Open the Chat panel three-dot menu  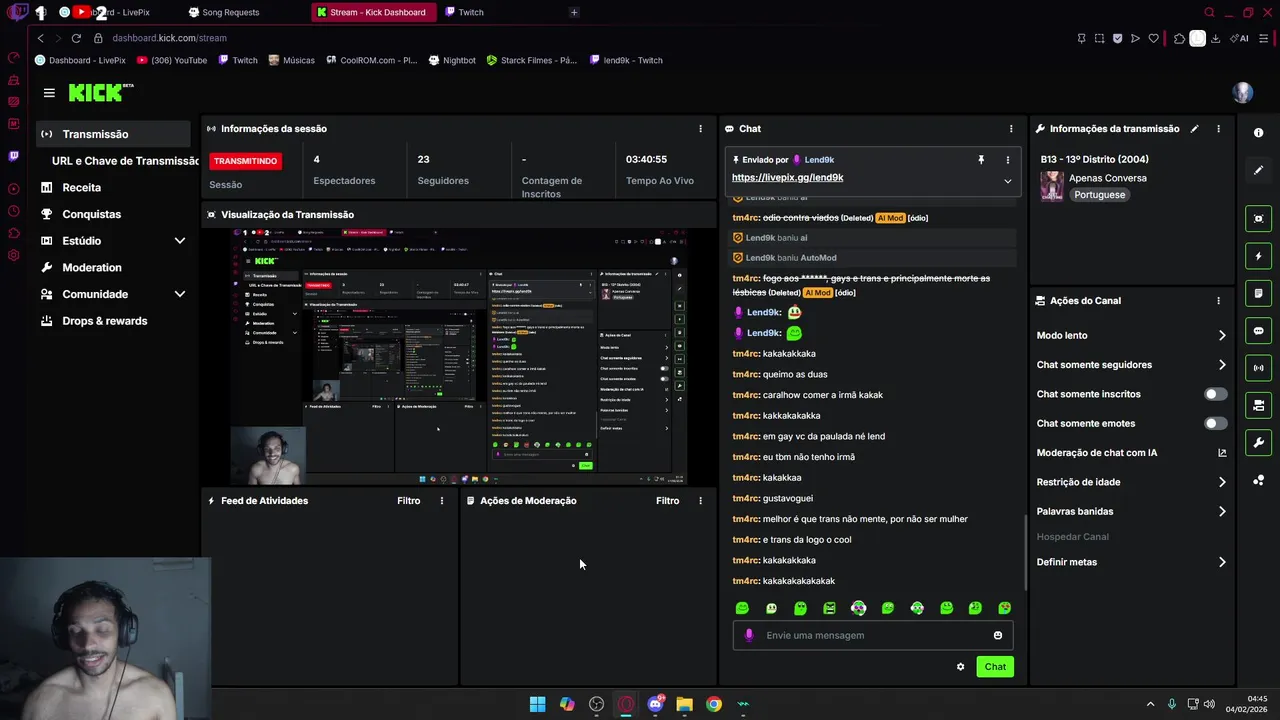coord(1011,129)
